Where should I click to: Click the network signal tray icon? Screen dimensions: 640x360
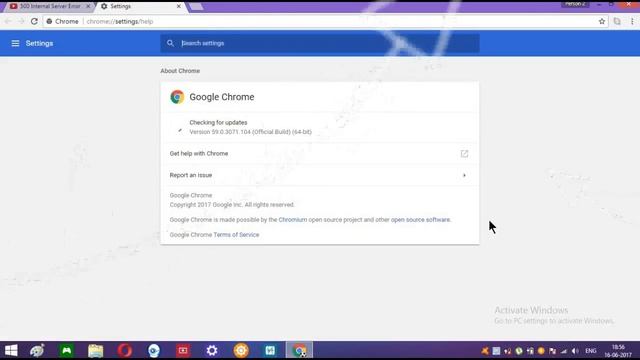pyautogui.click(x=564, y=351)
